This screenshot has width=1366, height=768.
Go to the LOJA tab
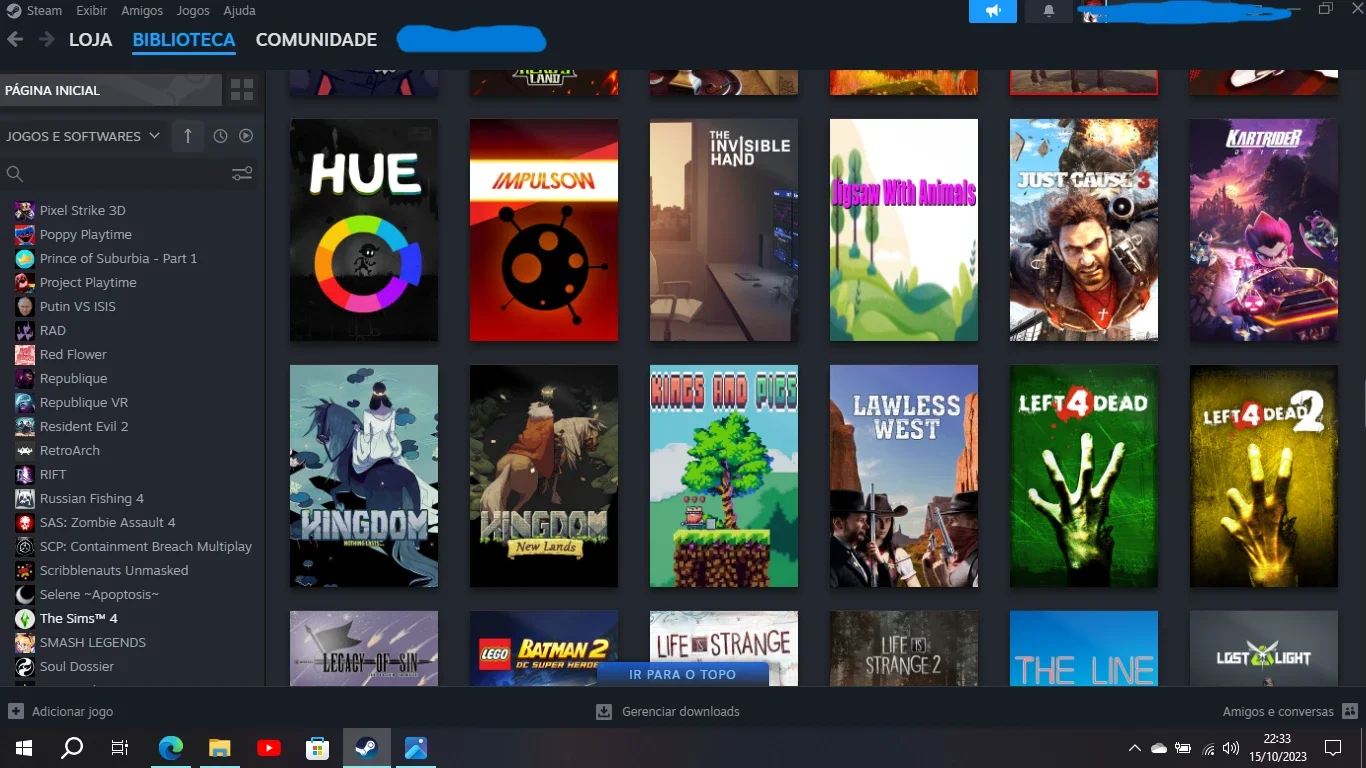pyautogui.click(x=90, y=40)
